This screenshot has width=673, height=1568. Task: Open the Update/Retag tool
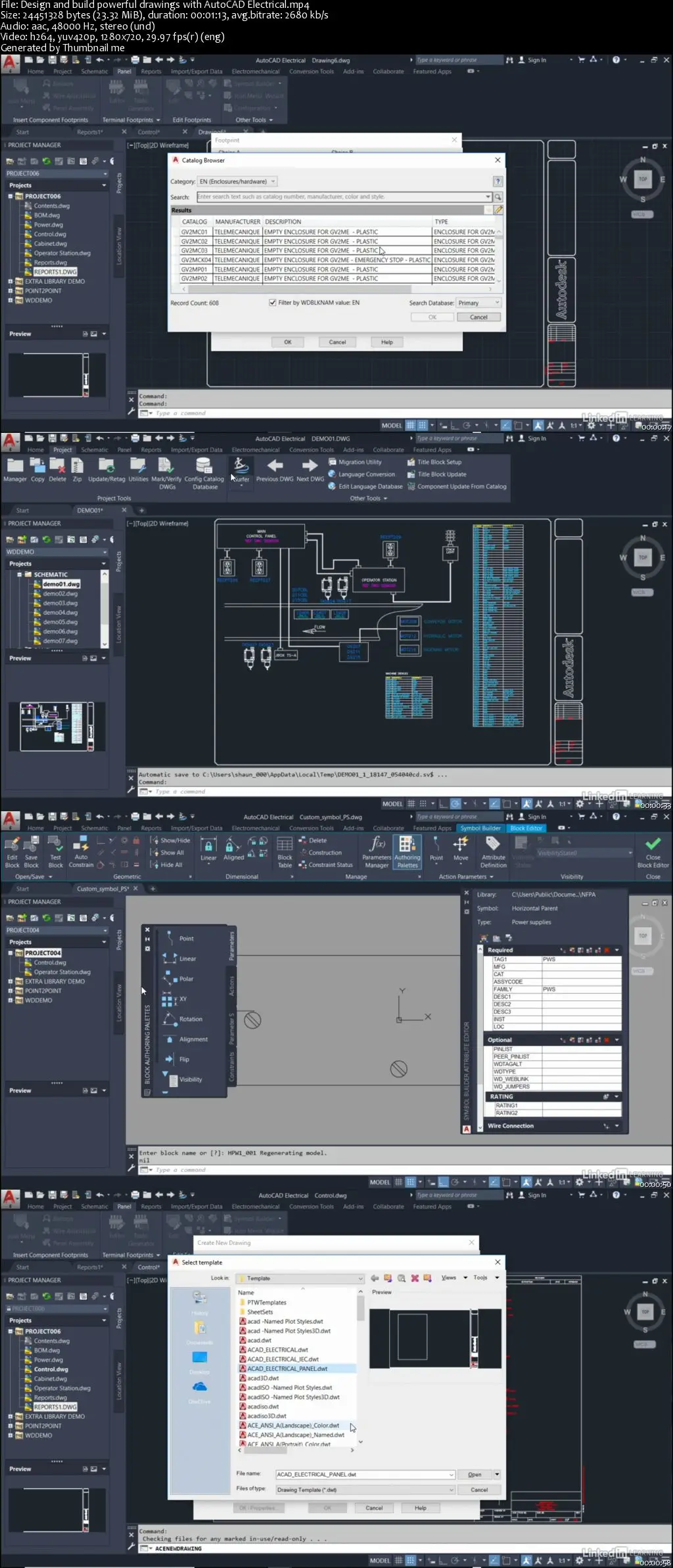[x=106, y=470]
